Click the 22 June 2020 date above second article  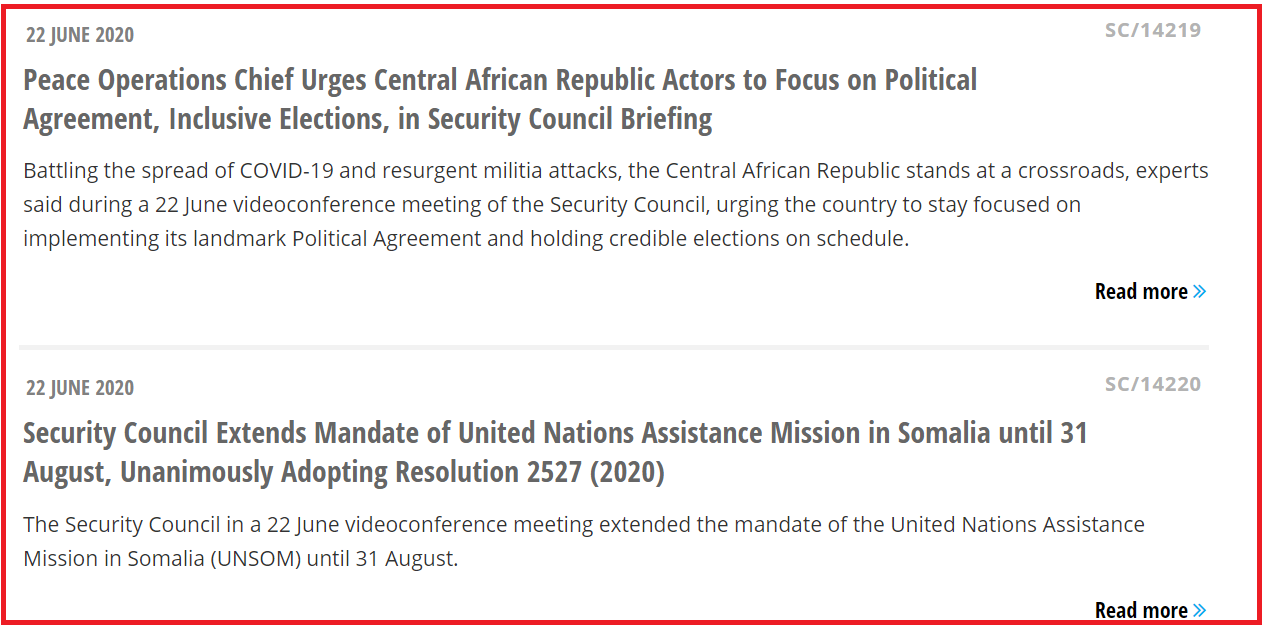click(x=80, y=388)
